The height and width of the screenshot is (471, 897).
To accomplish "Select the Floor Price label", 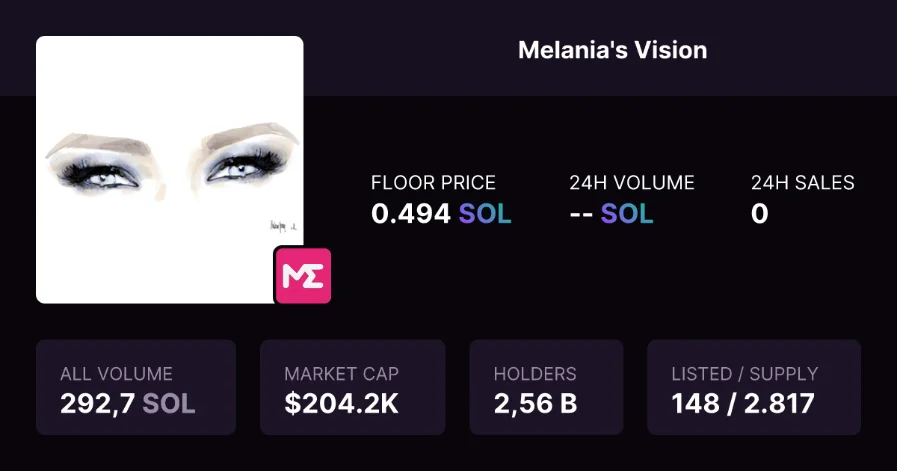I will [x=433, y=183].
